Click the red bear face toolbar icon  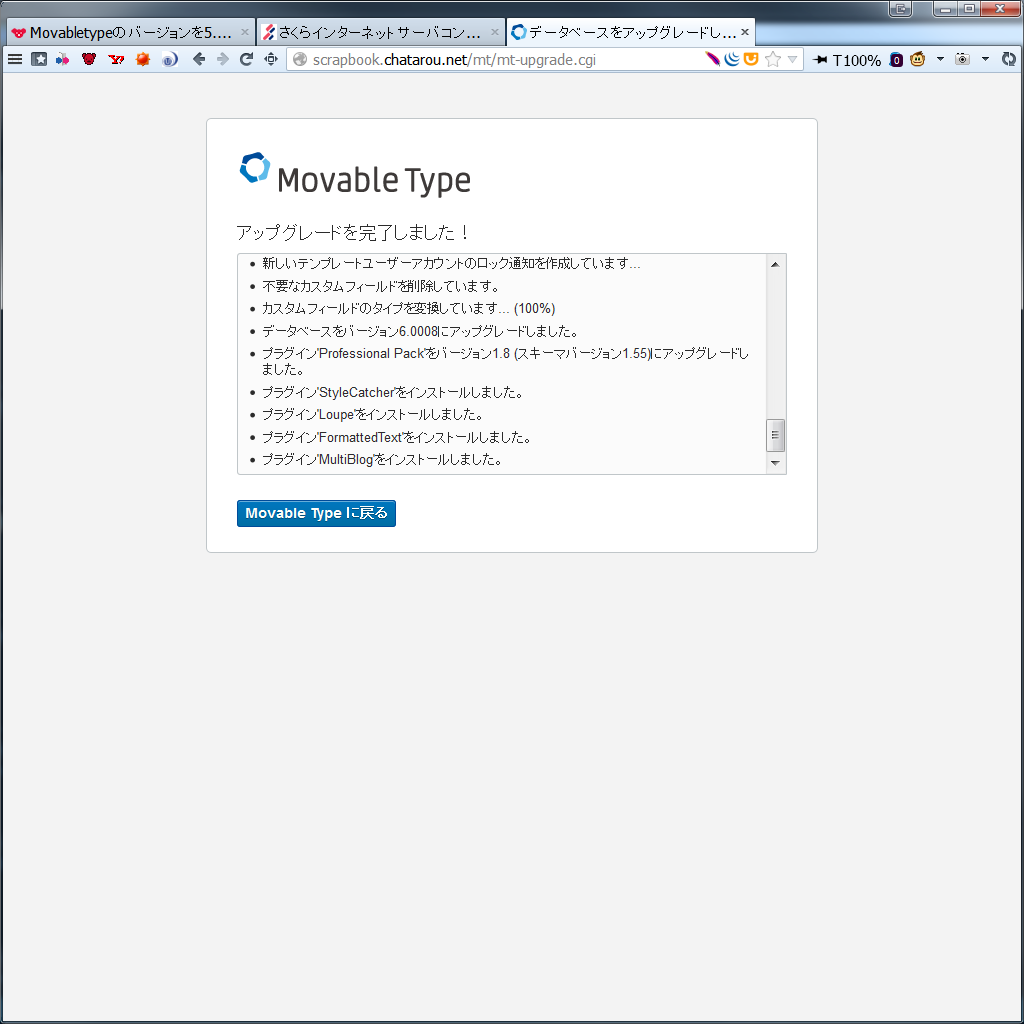pos(89,59)
